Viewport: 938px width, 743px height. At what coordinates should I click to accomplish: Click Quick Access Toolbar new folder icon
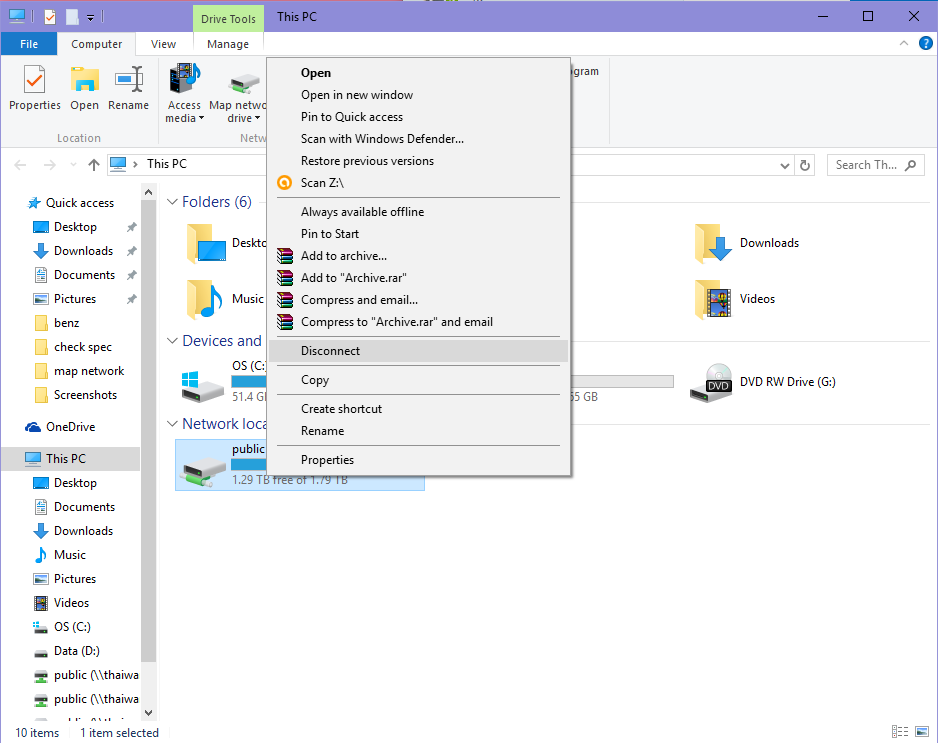pyautogui.click(x=72, y=17)
